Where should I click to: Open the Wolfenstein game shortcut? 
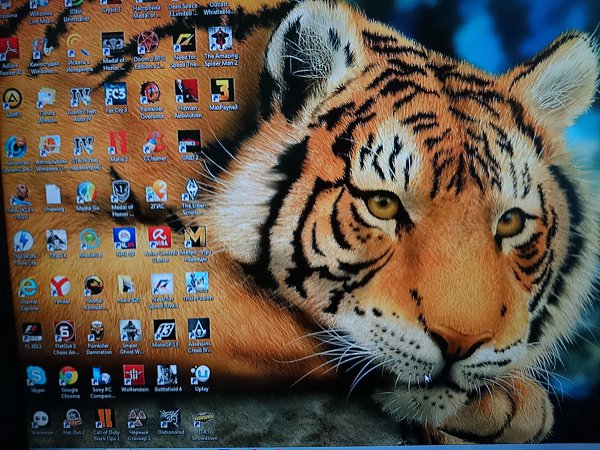click(x=133, y=375)
